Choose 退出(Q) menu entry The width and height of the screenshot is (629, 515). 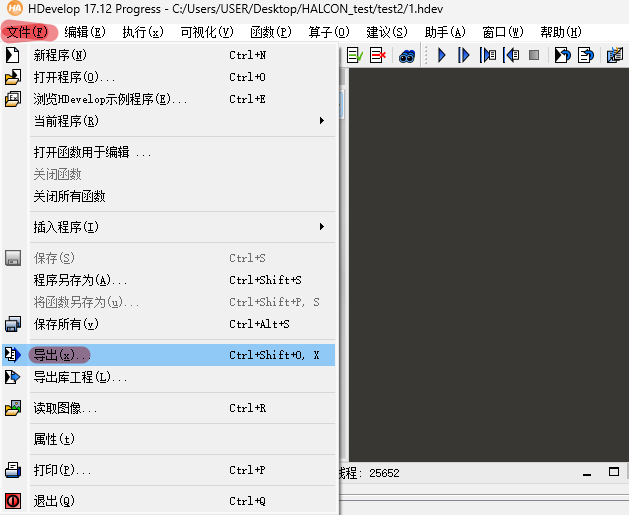coord(168,501)
